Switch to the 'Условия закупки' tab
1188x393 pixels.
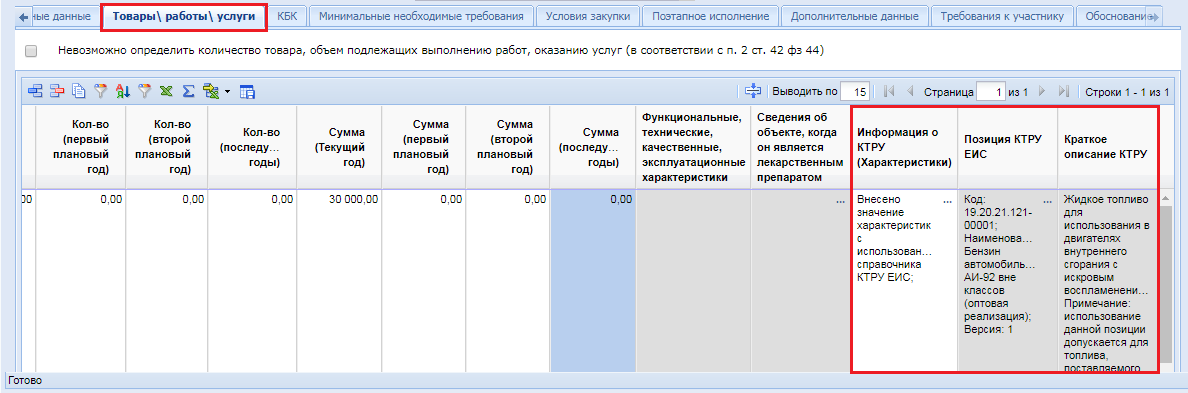(588, 16)
